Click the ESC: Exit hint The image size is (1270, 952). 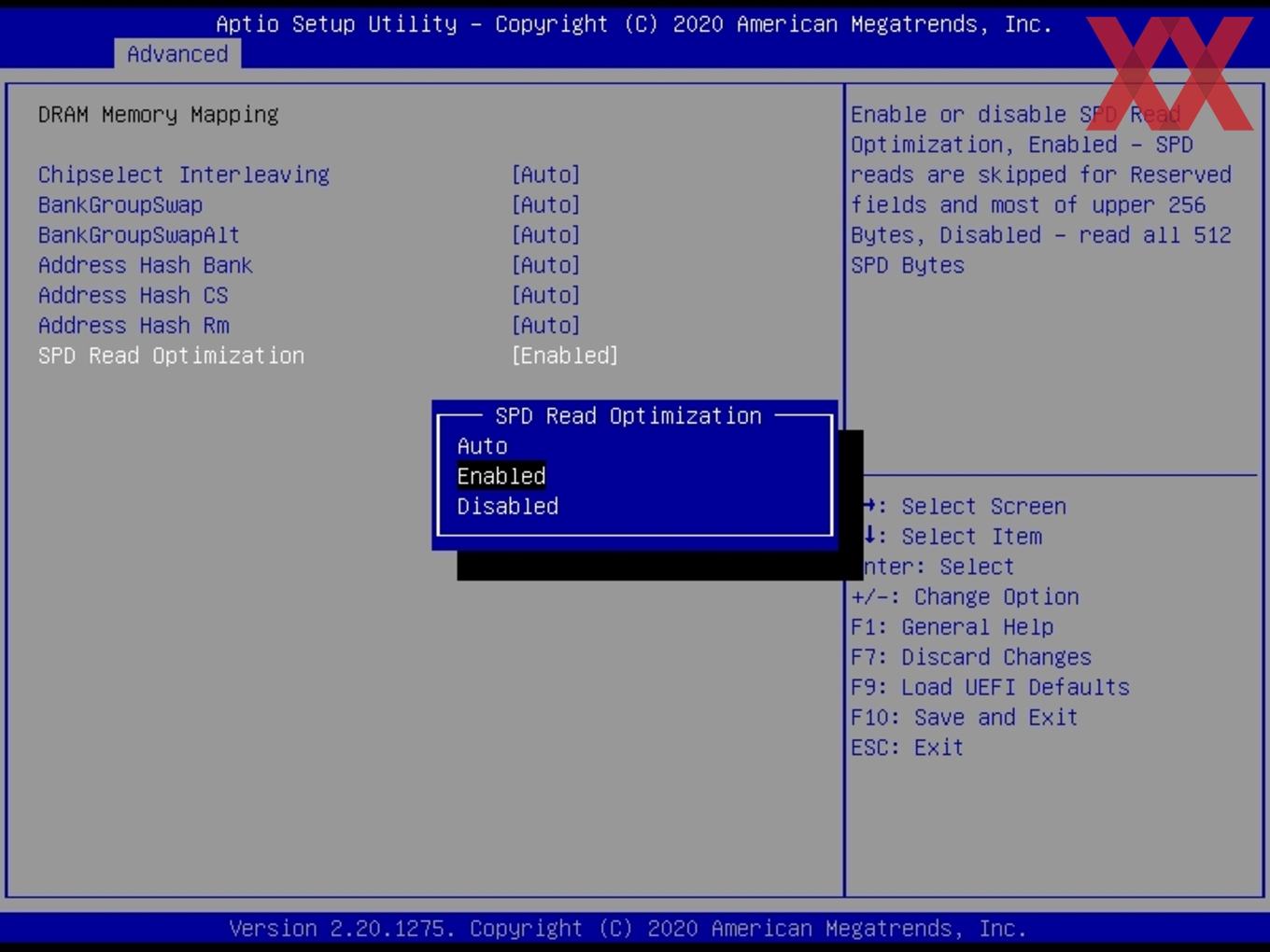point(908,748)
